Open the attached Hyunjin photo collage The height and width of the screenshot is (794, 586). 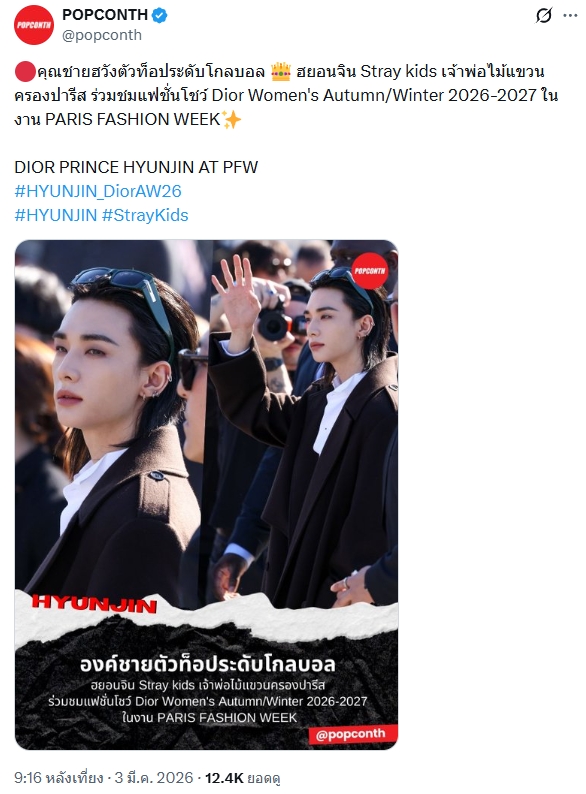click(206, 495)
